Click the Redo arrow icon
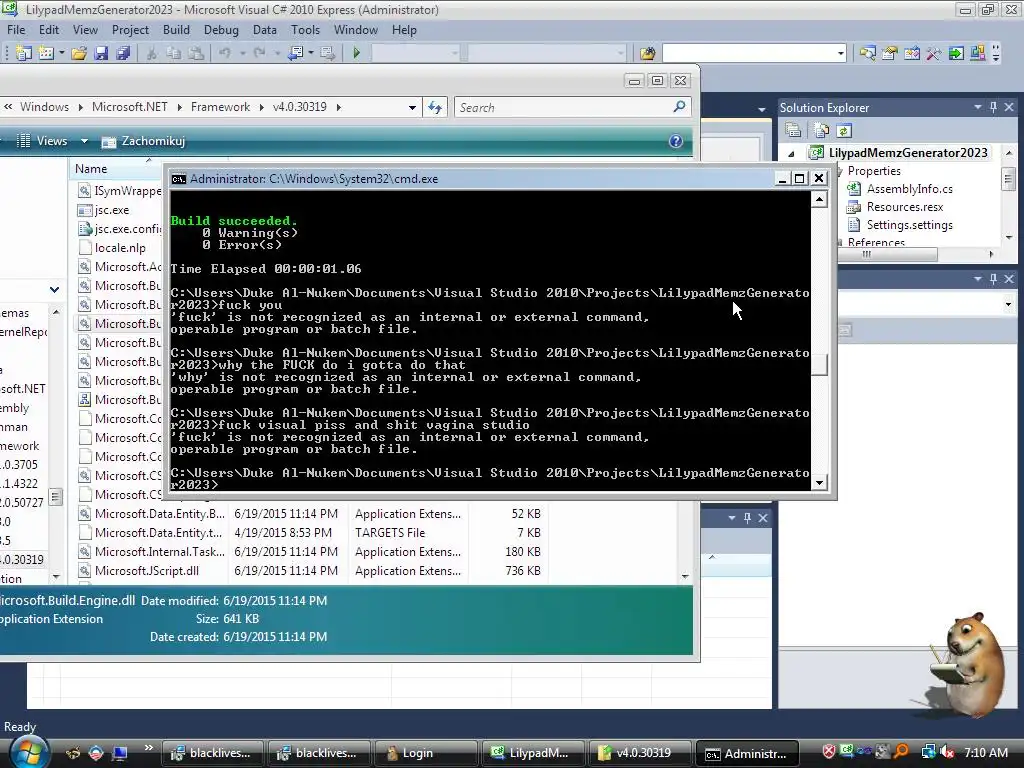The image size is (1024, 768). [260, 53]
